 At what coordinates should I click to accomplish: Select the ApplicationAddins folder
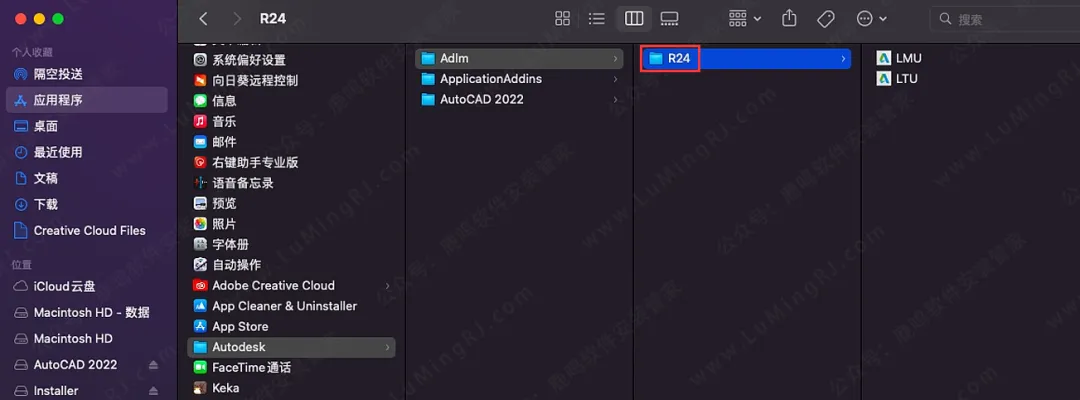(x=490, y=79)
